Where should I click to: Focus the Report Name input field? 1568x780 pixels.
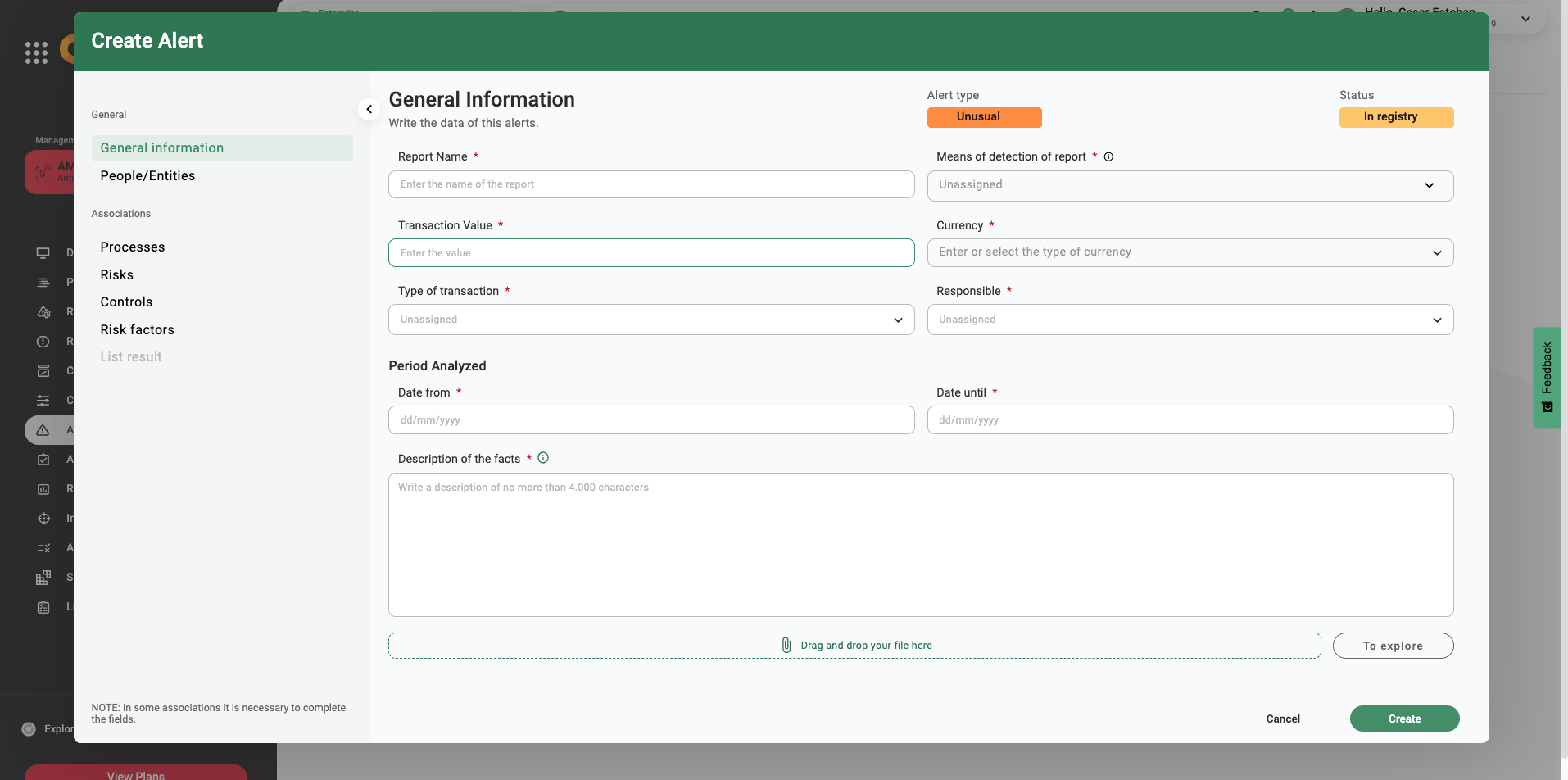coord(650,184)
